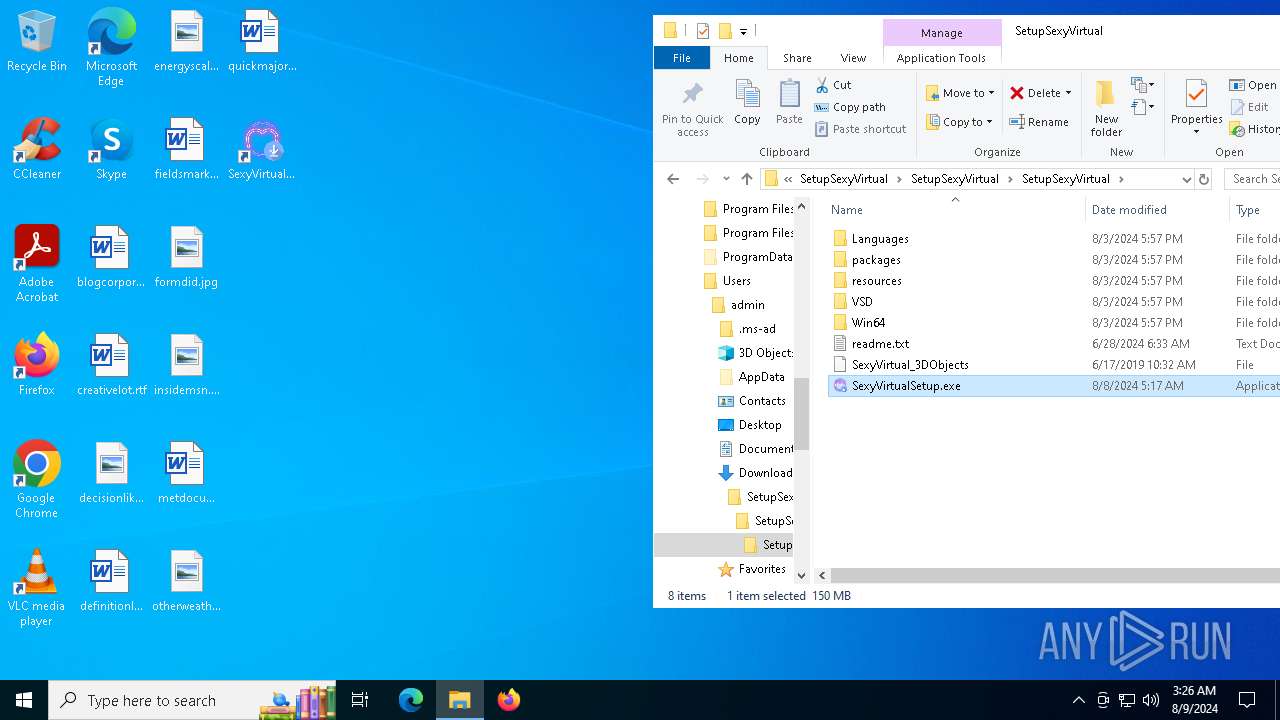1280x720 pixels.
Task: Open Delete dropdown arrow
Action: click(x=1068, y=93)
